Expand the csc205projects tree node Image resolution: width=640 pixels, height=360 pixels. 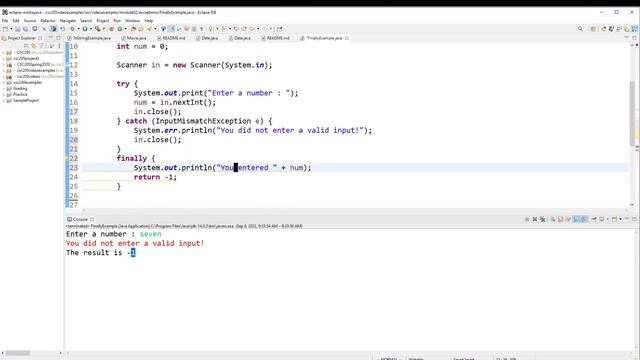3,58
